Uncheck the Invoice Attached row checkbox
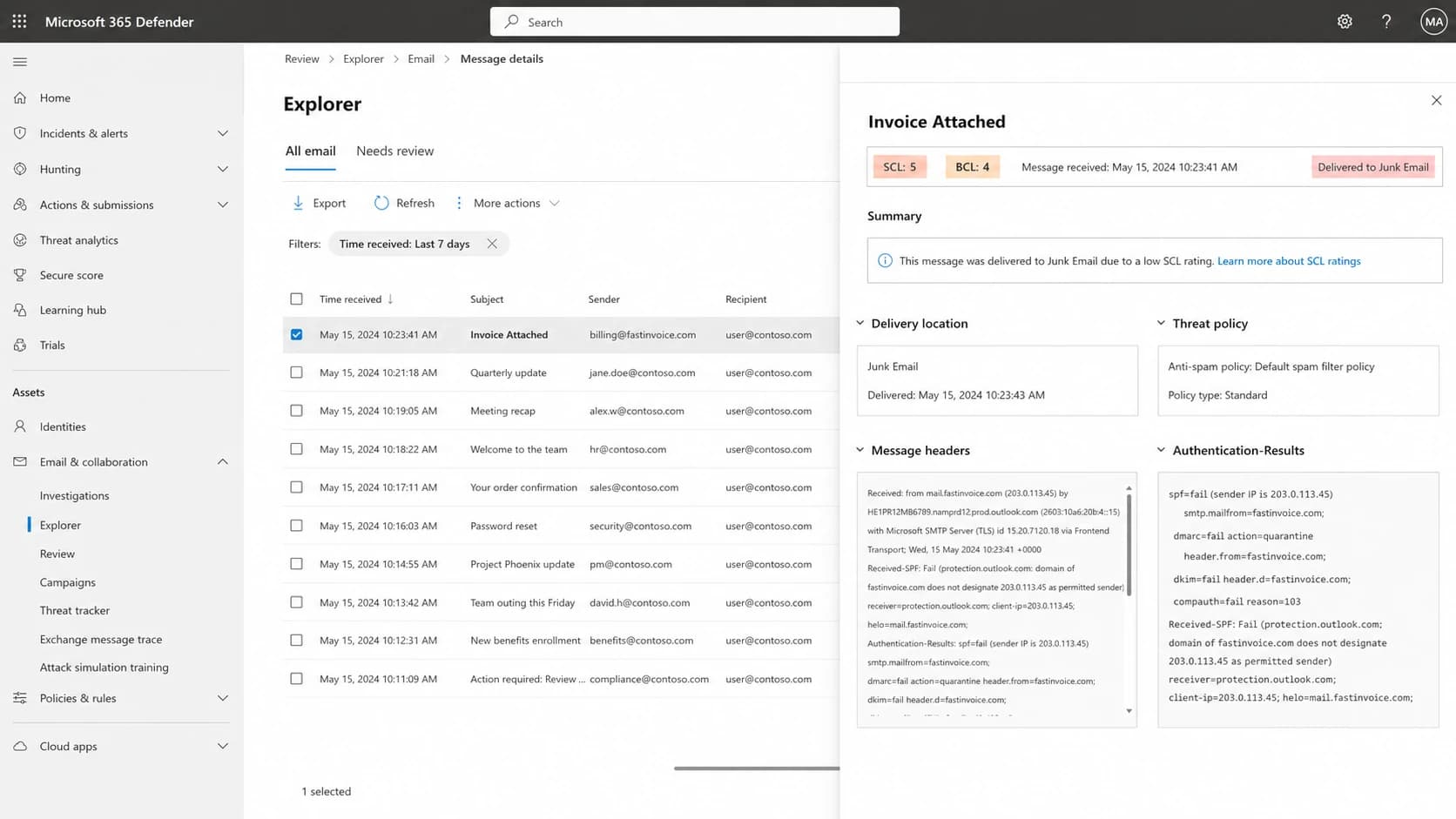The height and width of the screenshot is (819, 1456). (296, 334)
